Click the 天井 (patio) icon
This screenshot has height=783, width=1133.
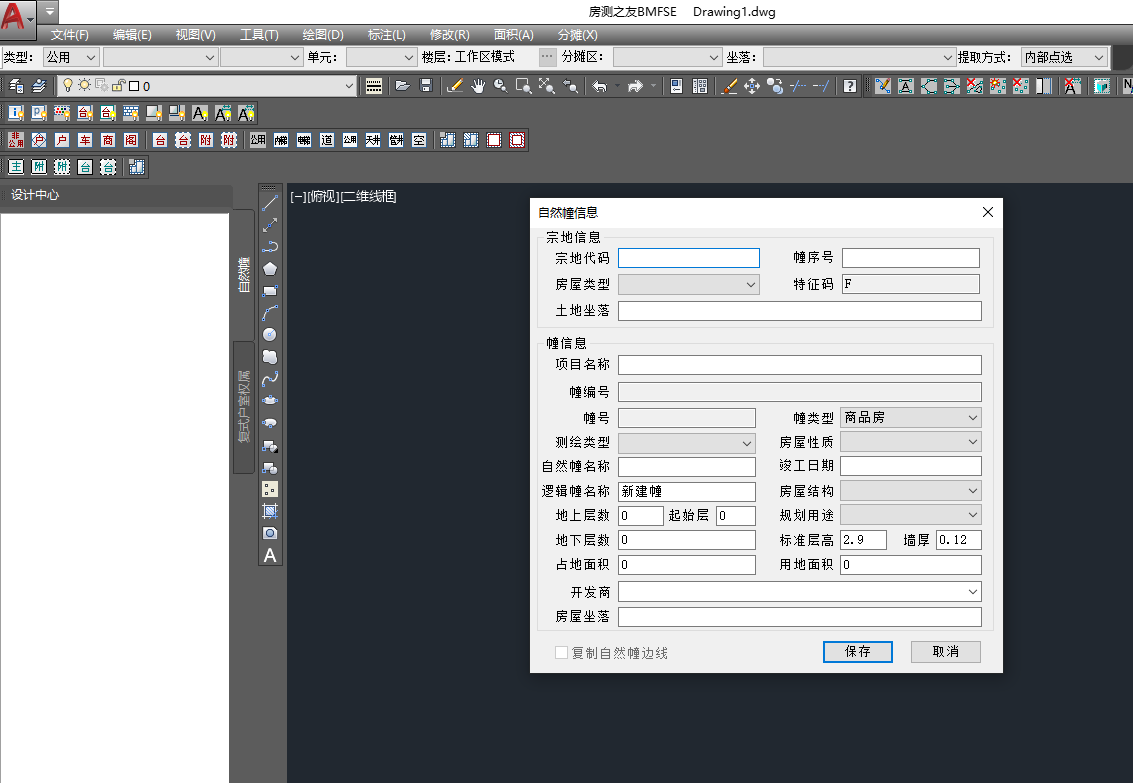point(373,140)
